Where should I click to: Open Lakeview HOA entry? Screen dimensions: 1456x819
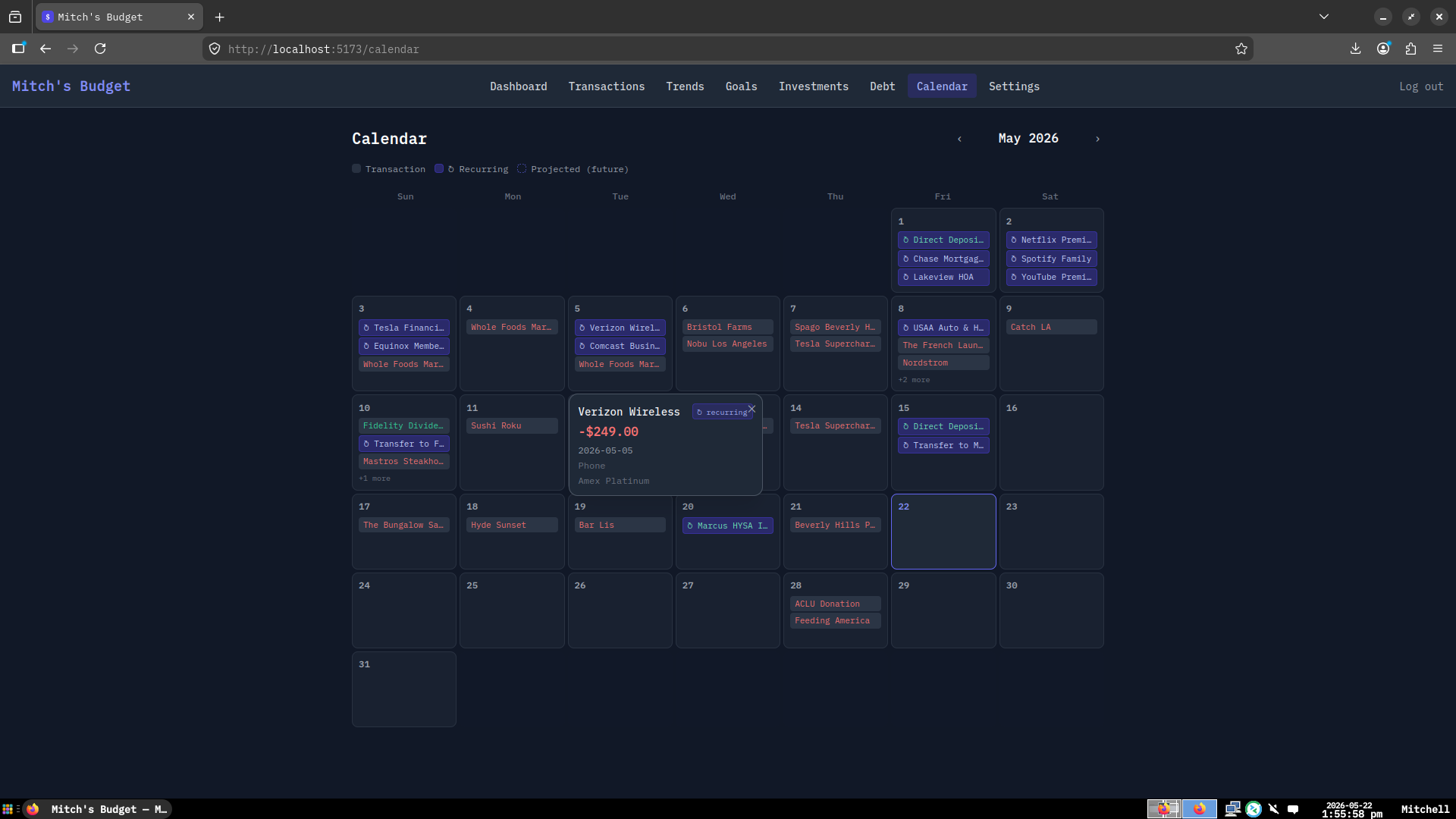pos(943,277)
